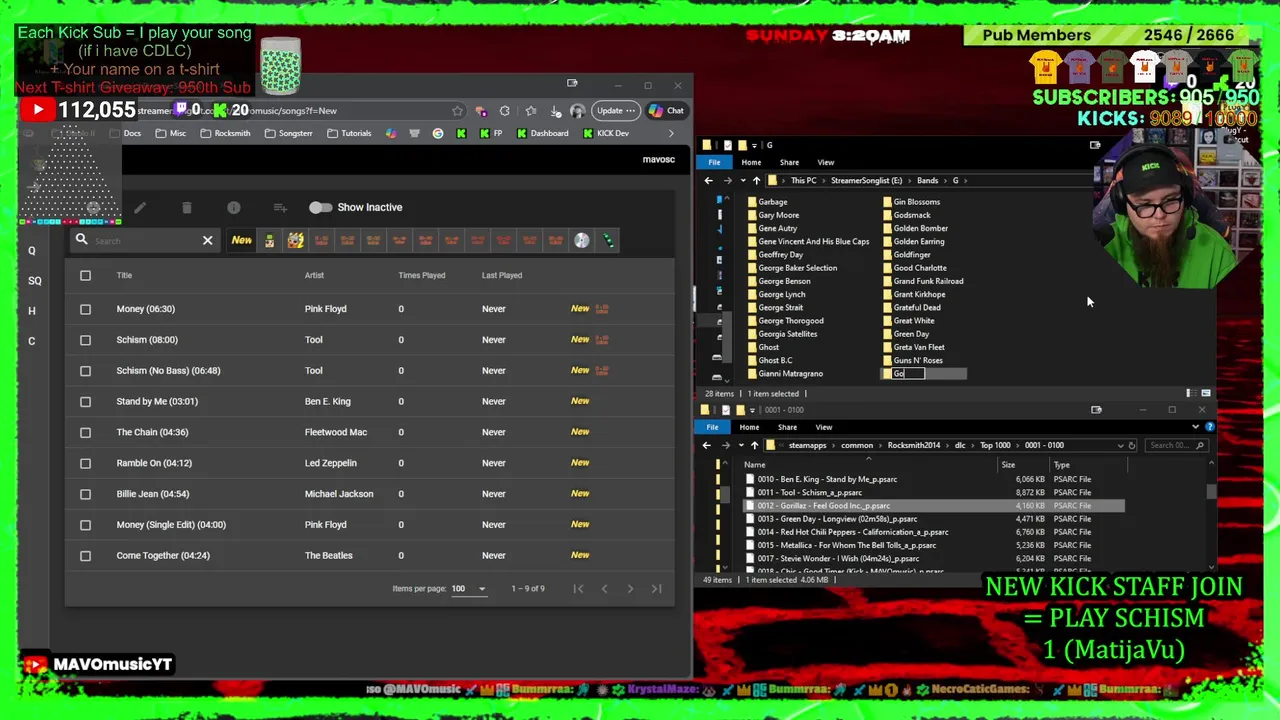Screen dimensions: 1280x720
Task: Tick checkbox for Billie Jean (04:54)
Action: [85, 494]
